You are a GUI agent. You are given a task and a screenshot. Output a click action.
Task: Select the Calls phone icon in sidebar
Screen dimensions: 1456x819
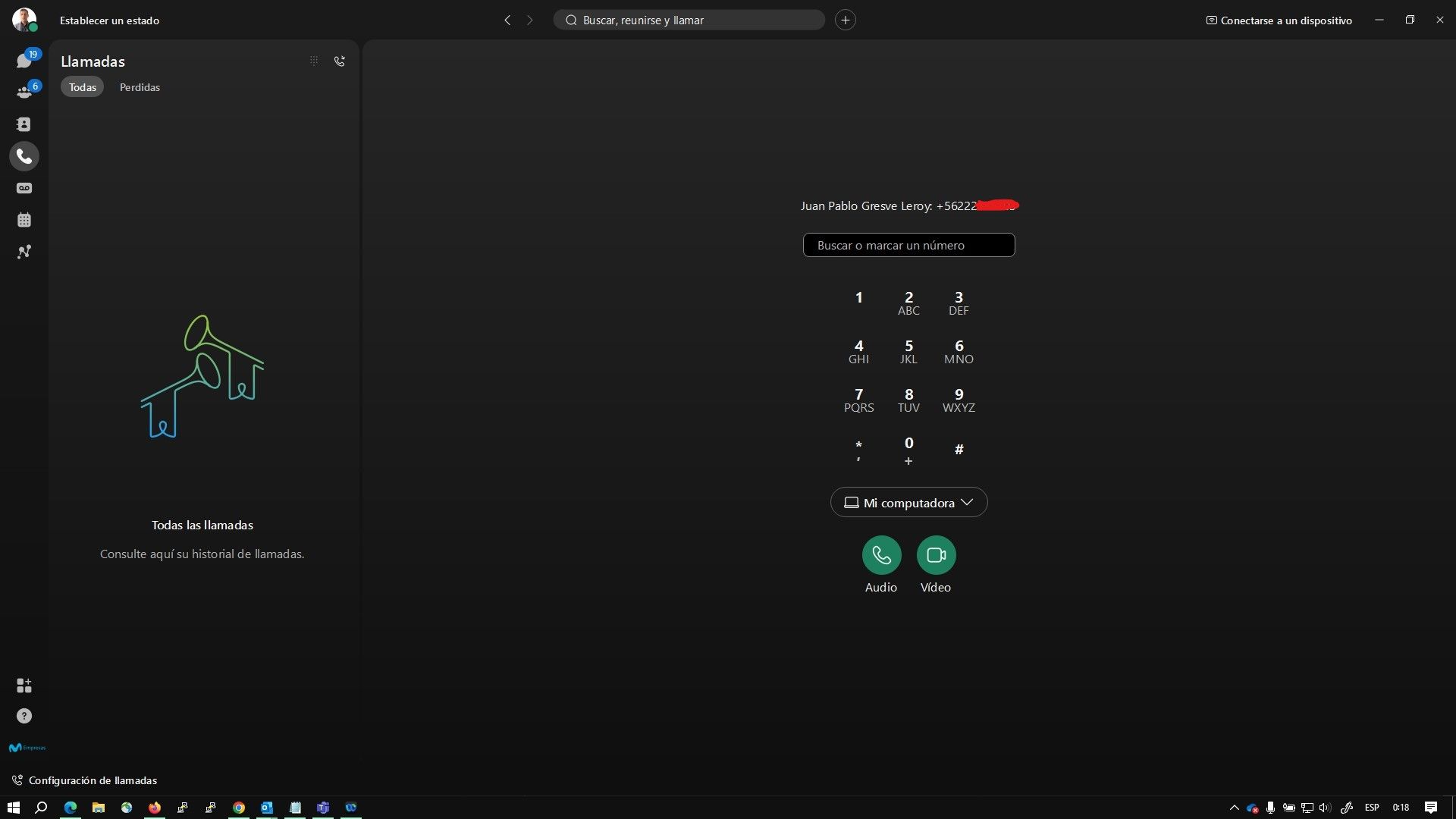24,156
